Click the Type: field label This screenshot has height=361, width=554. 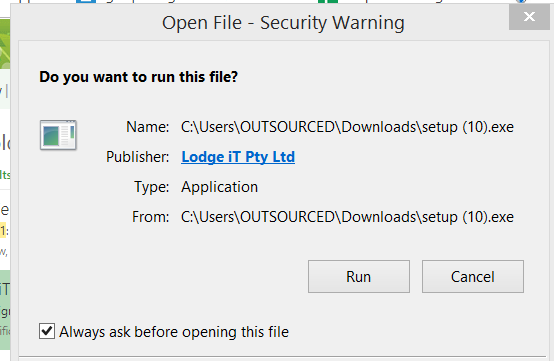coord(152,187)
